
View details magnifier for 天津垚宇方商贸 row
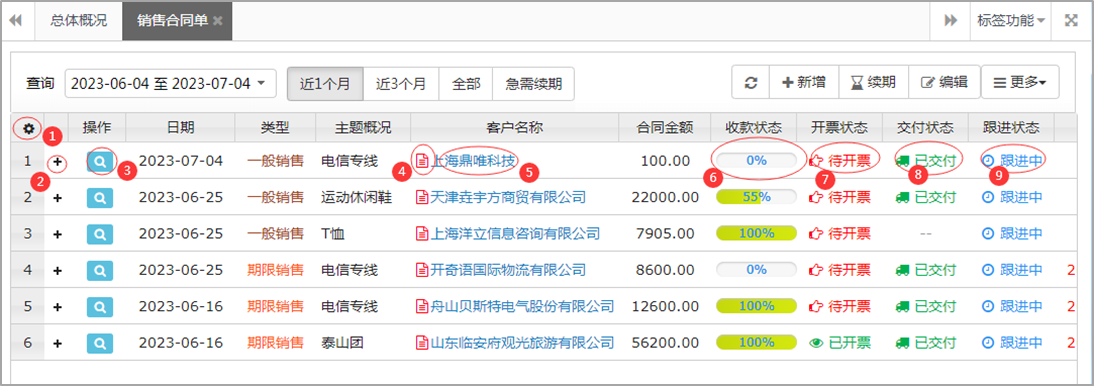click(100, 198)
